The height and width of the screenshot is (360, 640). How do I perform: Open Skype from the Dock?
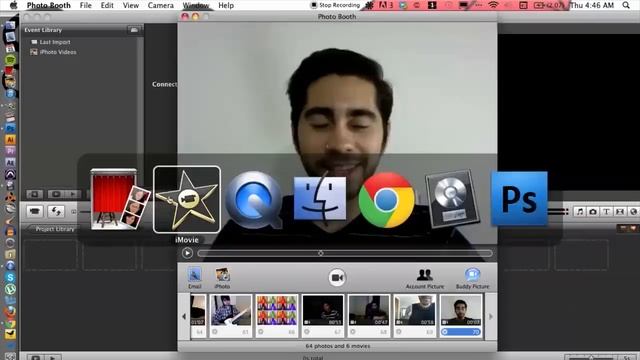(10, 278)
